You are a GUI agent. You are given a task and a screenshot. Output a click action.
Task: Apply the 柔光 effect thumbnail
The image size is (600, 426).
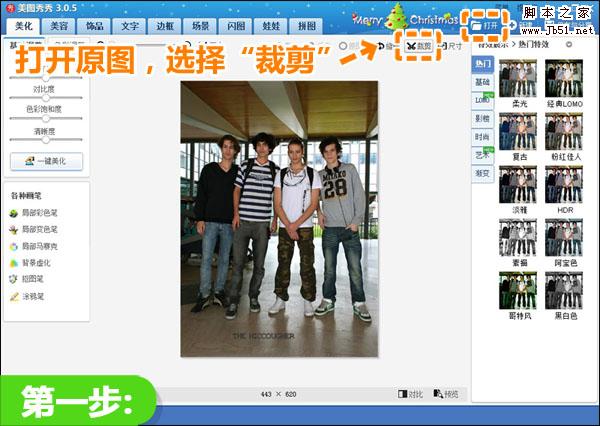(518, 78)
